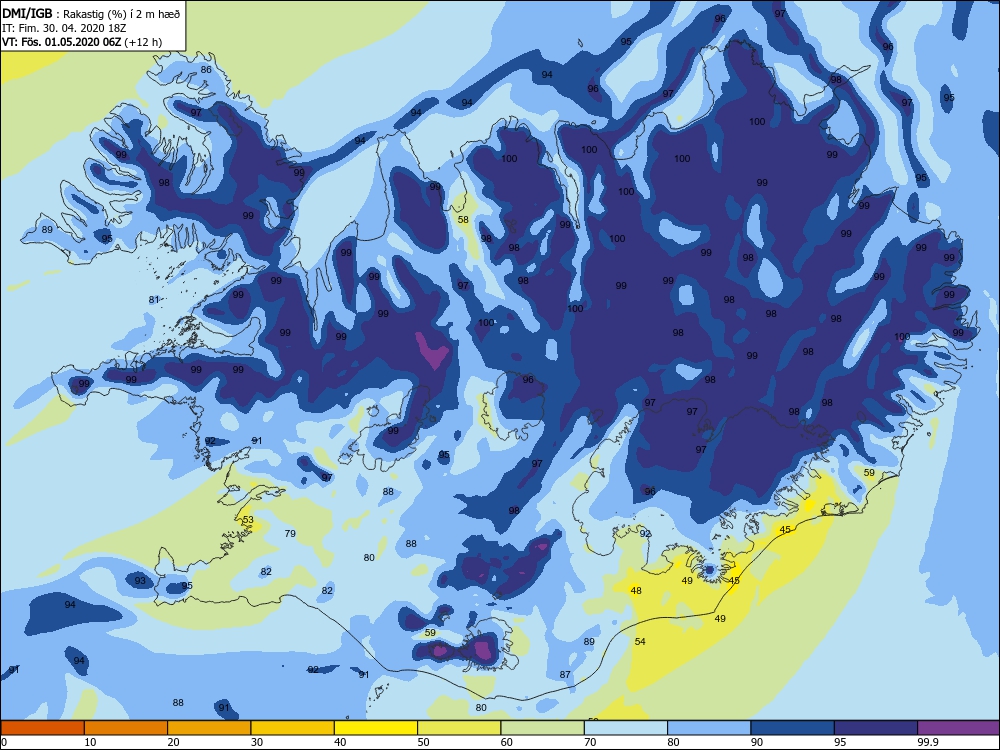
Task: Pick the bright yellow 40–50 legend swatch
Action: click(x=376, y=728)
